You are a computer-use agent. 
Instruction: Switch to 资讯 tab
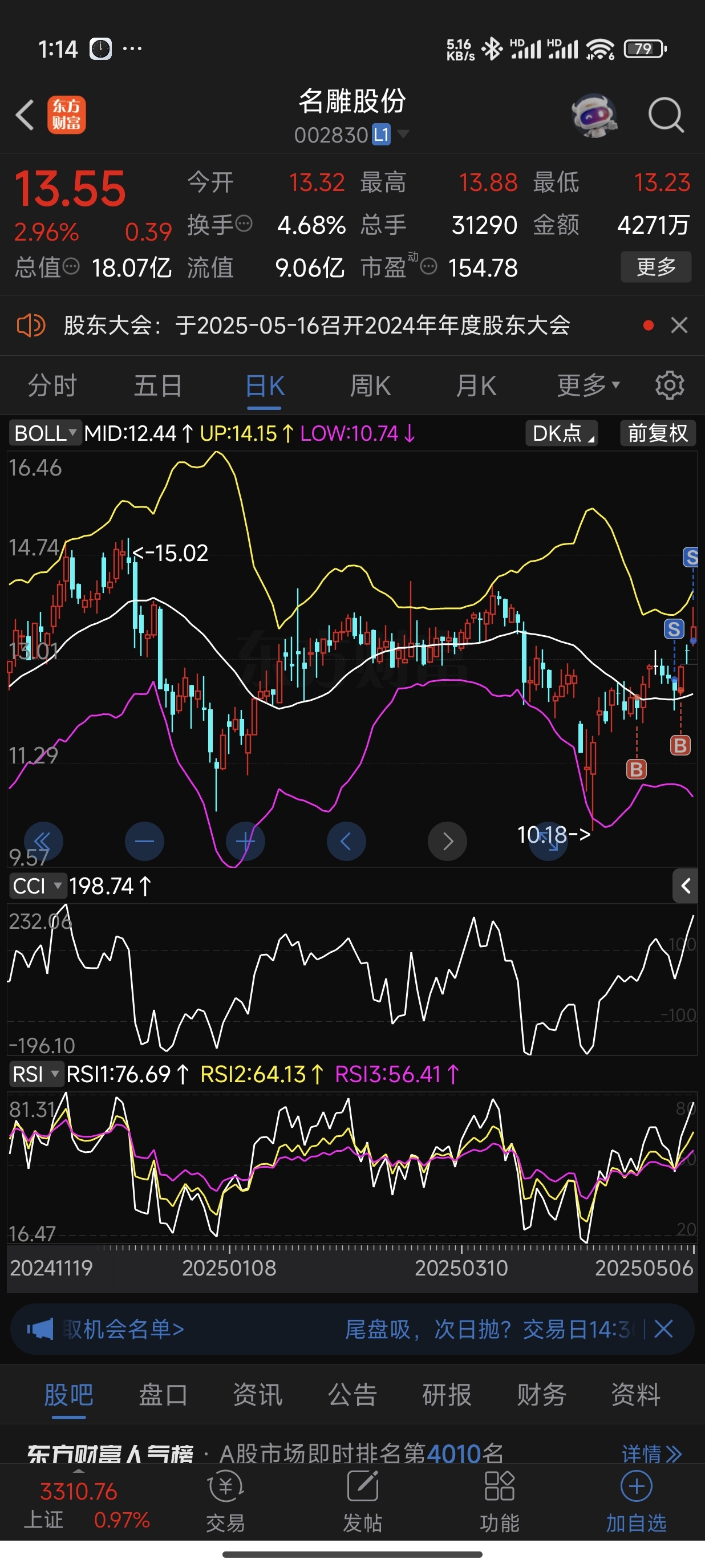pyautogui.click(x=258, y=1394)
